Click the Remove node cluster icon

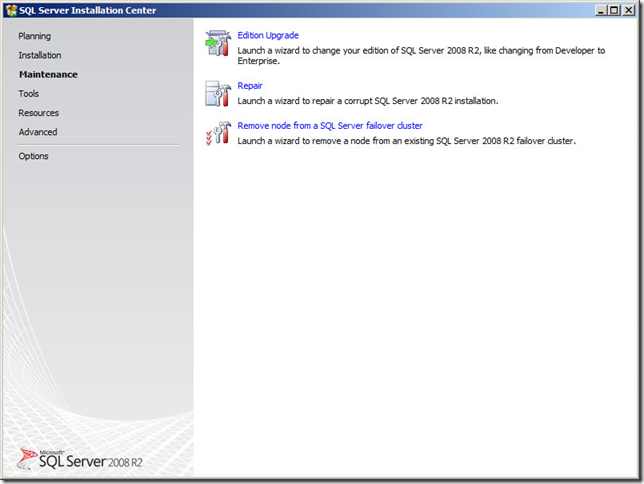pos(217,133)
